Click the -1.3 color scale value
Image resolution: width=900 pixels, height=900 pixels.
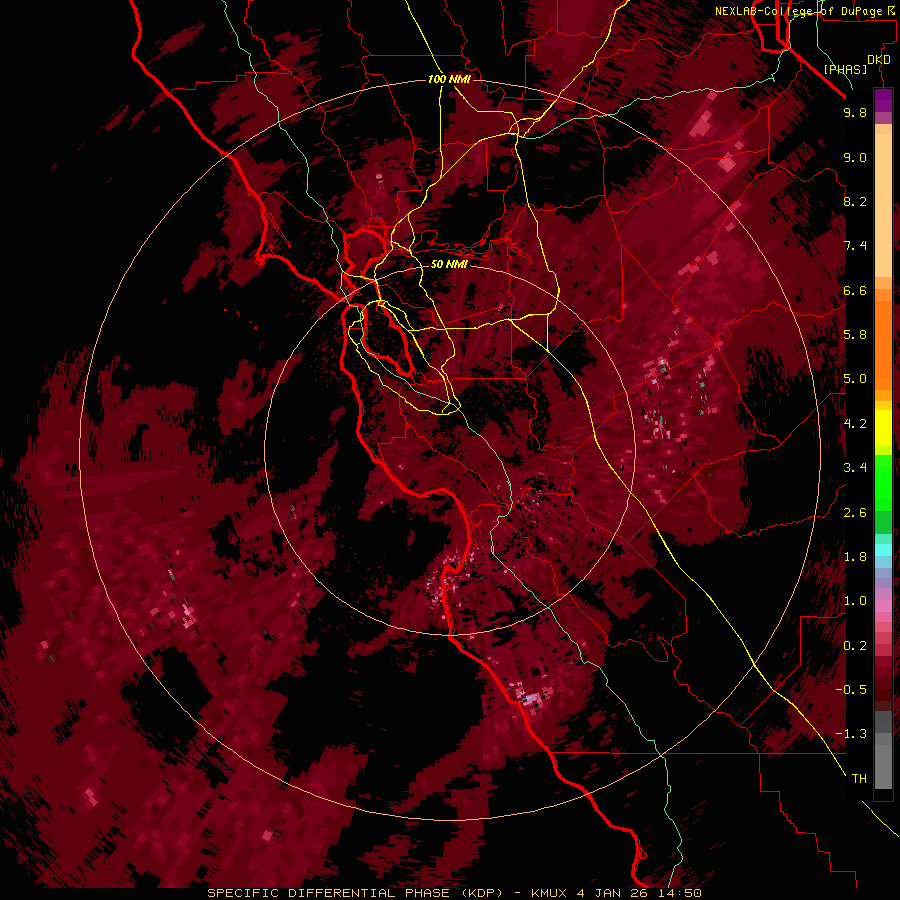click(x=851, y=734)
